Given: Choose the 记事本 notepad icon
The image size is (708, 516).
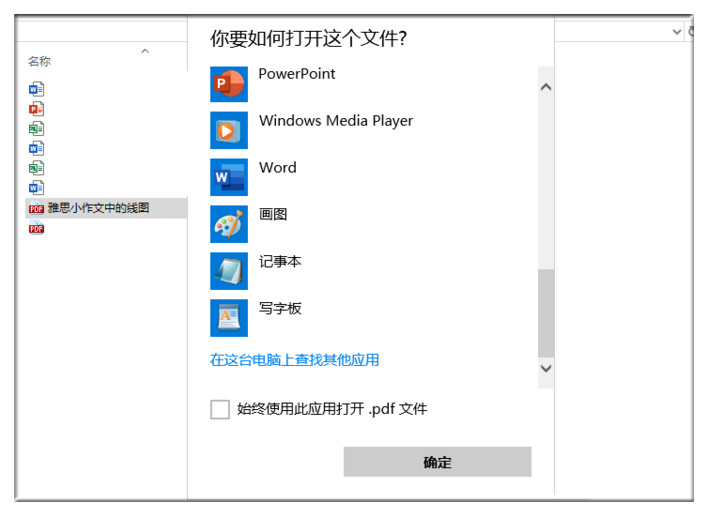Looking at the screenshot, I should 229,271.
